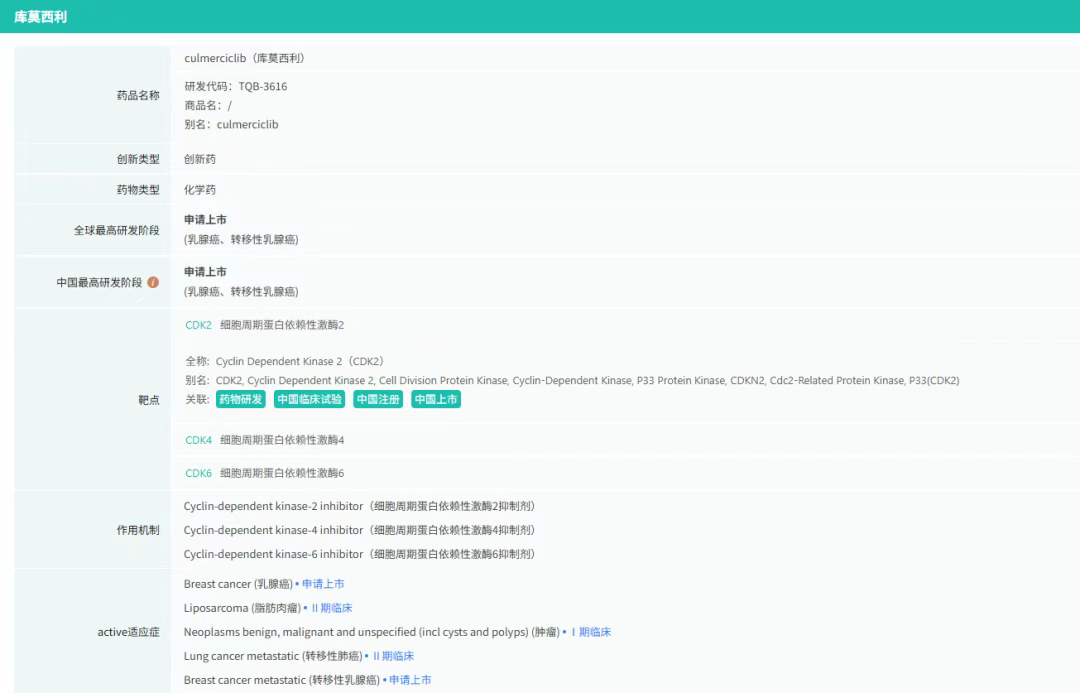Open the CDK4 target link

pos(198,440)
